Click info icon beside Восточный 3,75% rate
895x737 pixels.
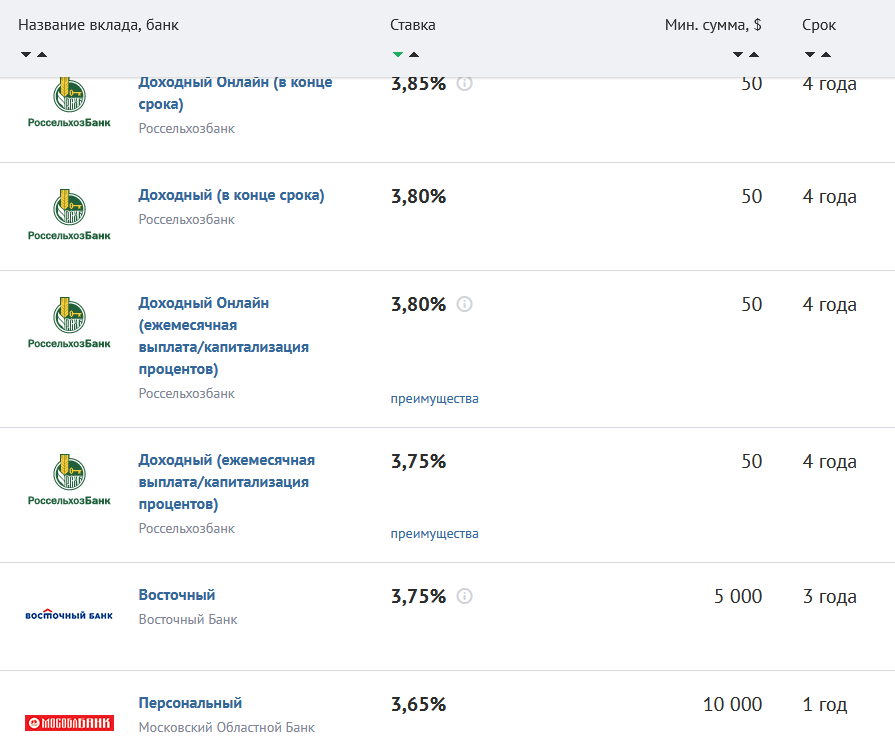(x=464, y=596)
